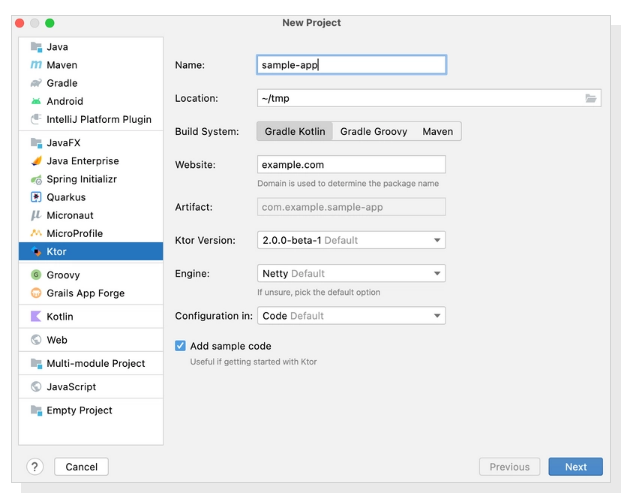Click the Groovy icon in list
Screen dimensions: 626x496
[x=36, y=275]
